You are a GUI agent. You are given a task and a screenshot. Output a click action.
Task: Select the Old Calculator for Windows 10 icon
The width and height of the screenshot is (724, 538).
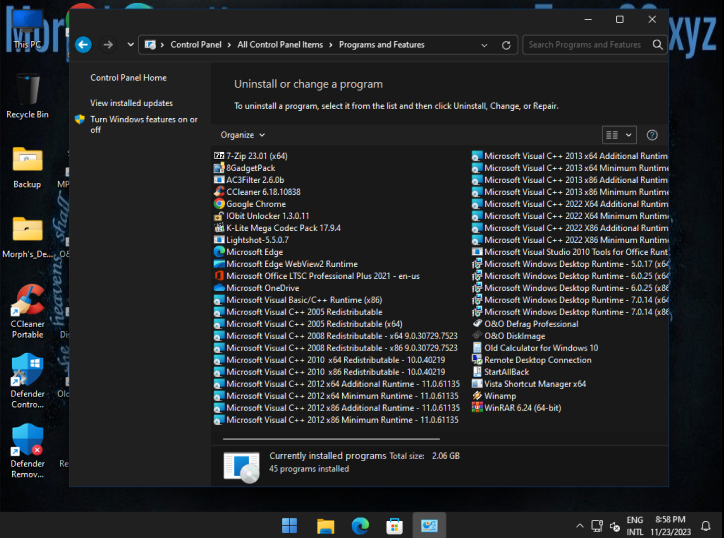click(x=477, y=348)
